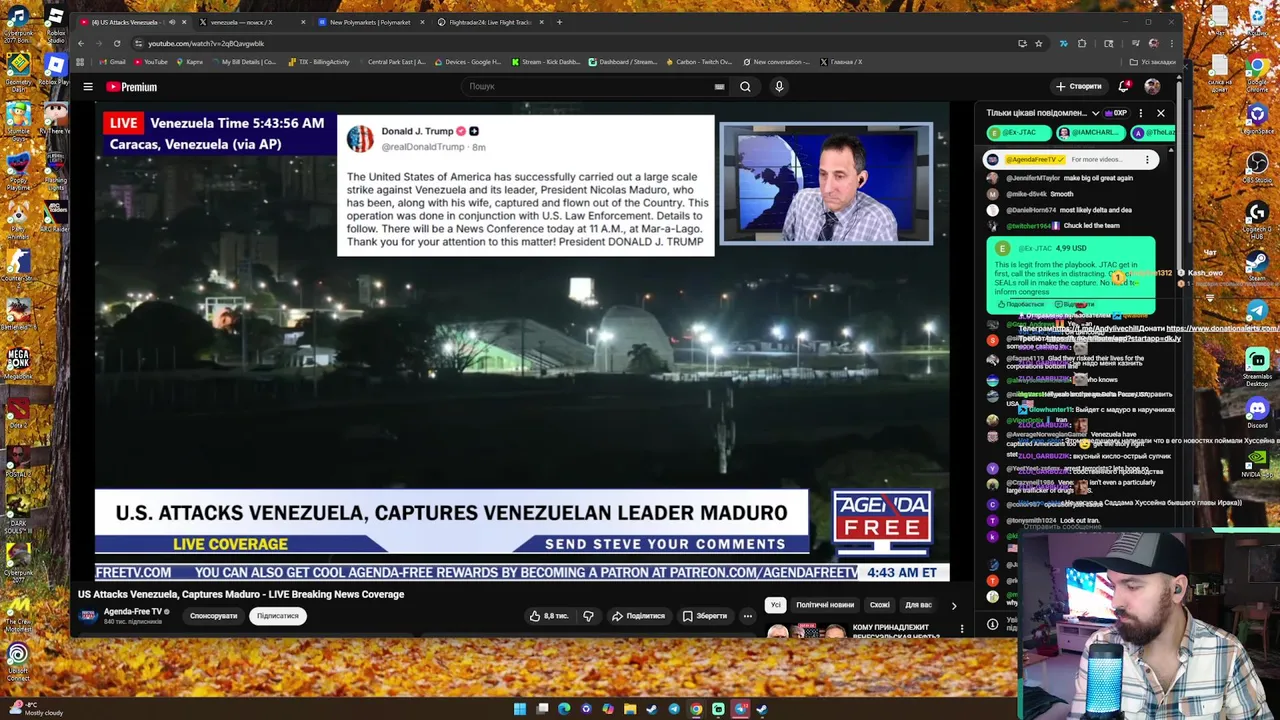Open the browser extensions puzzle icon
1280x720 pixels.
pyautogui.click(x=1081, y=43)
